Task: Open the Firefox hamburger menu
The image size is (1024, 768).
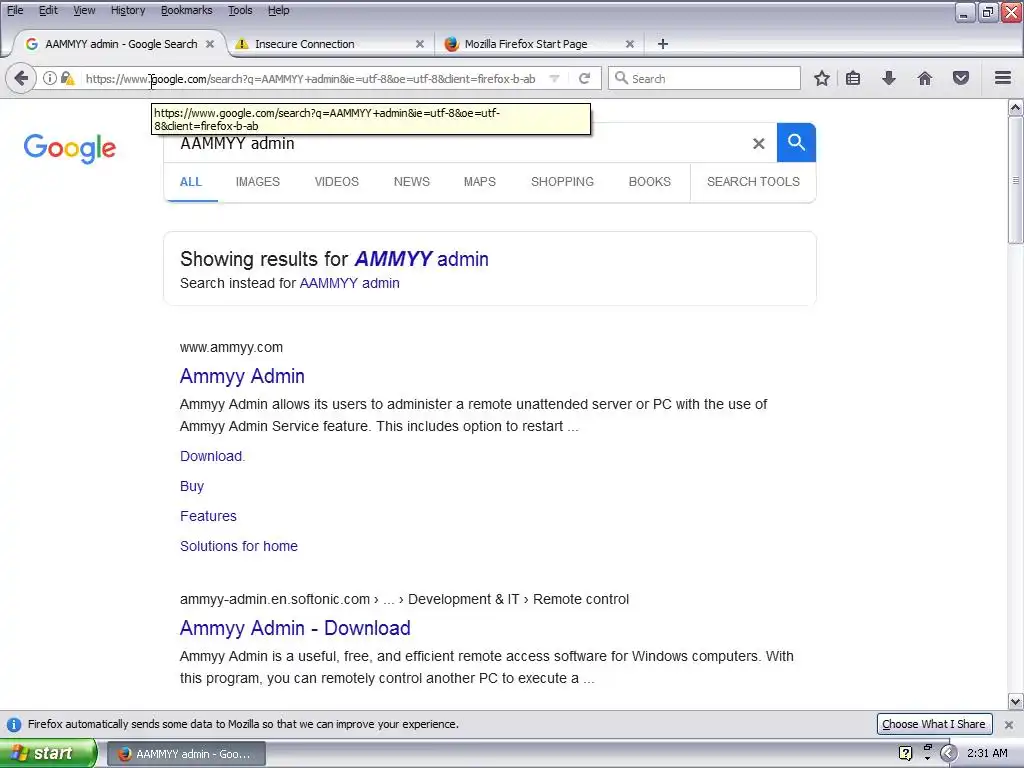Action: 1003,78
